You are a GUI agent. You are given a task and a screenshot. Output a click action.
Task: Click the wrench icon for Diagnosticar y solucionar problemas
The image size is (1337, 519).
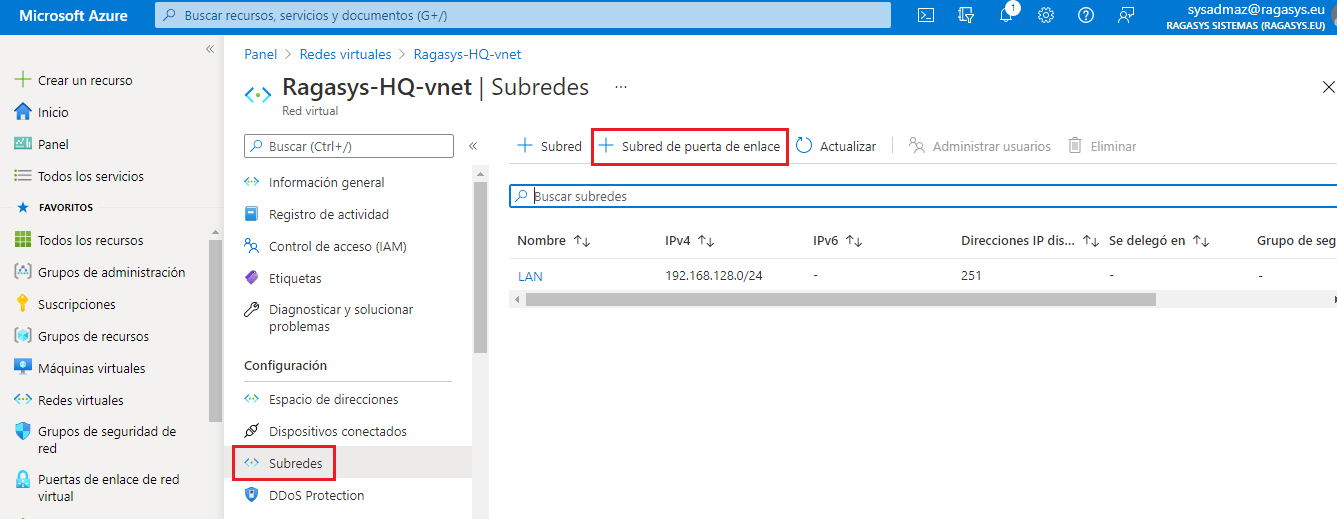252,310
